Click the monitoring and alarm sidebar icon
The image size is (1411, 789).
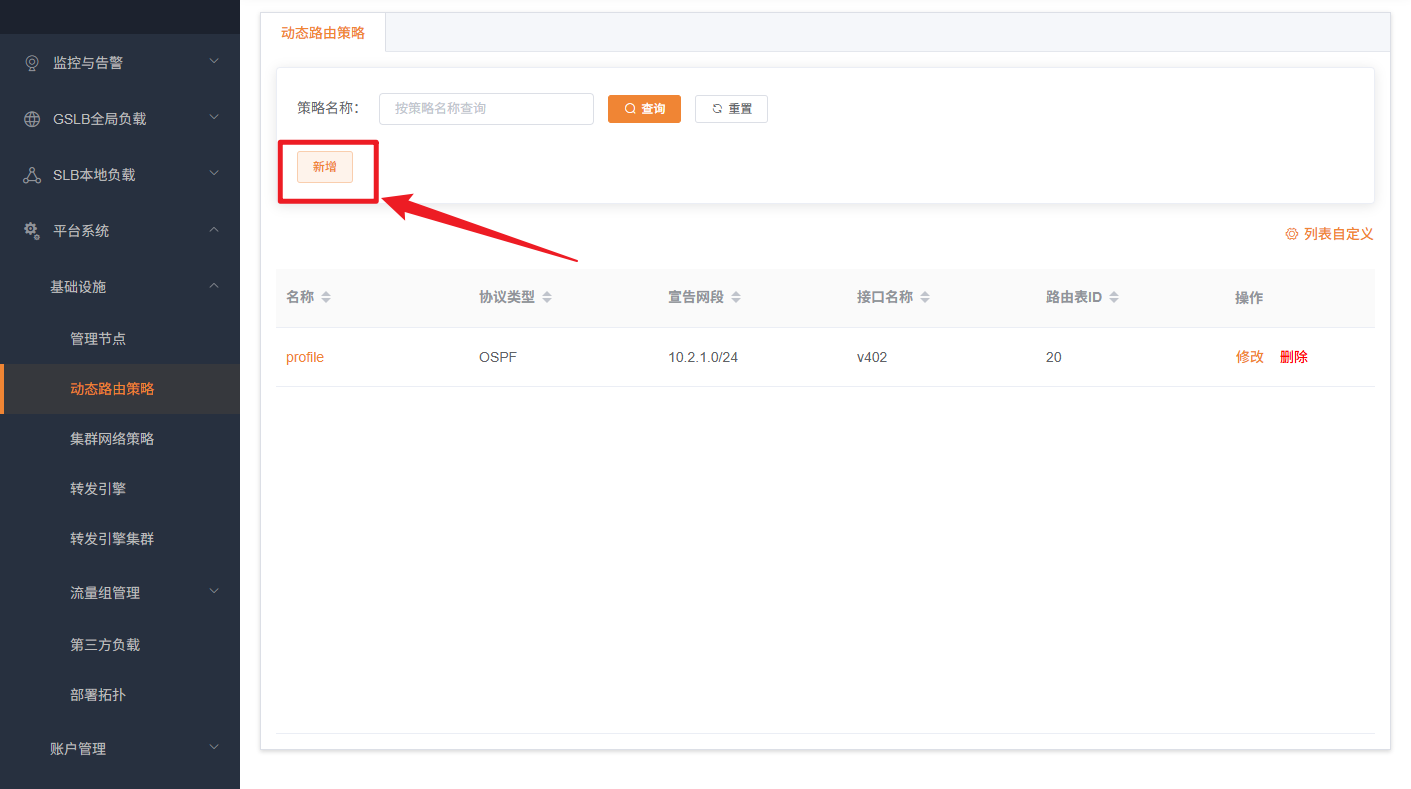coord(32,63)
